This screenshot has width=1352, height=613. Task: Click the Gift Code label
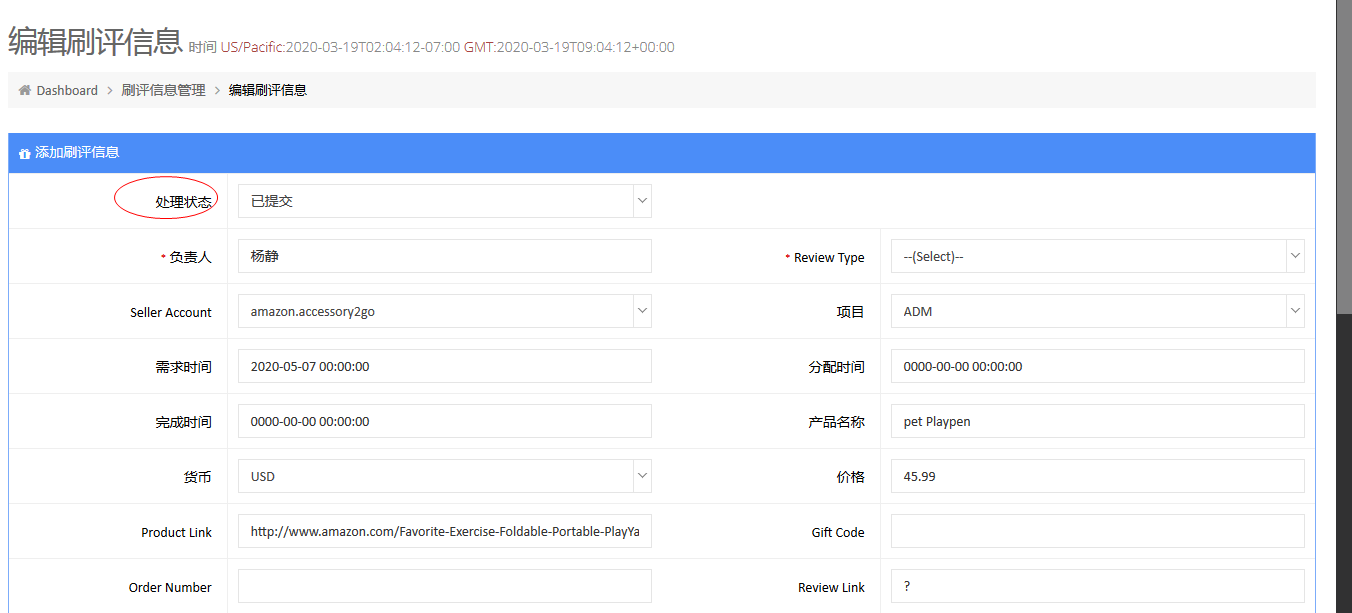[x=838, y=532]
